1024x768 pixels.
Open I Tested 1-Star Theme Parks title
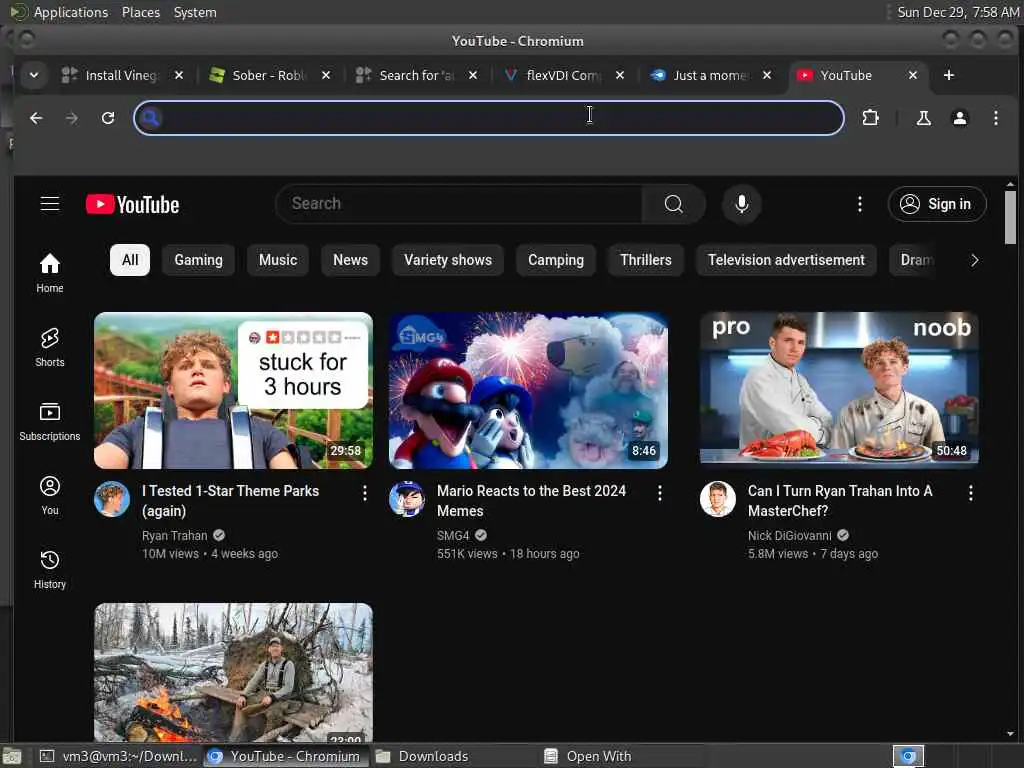(x=231, y=501)
